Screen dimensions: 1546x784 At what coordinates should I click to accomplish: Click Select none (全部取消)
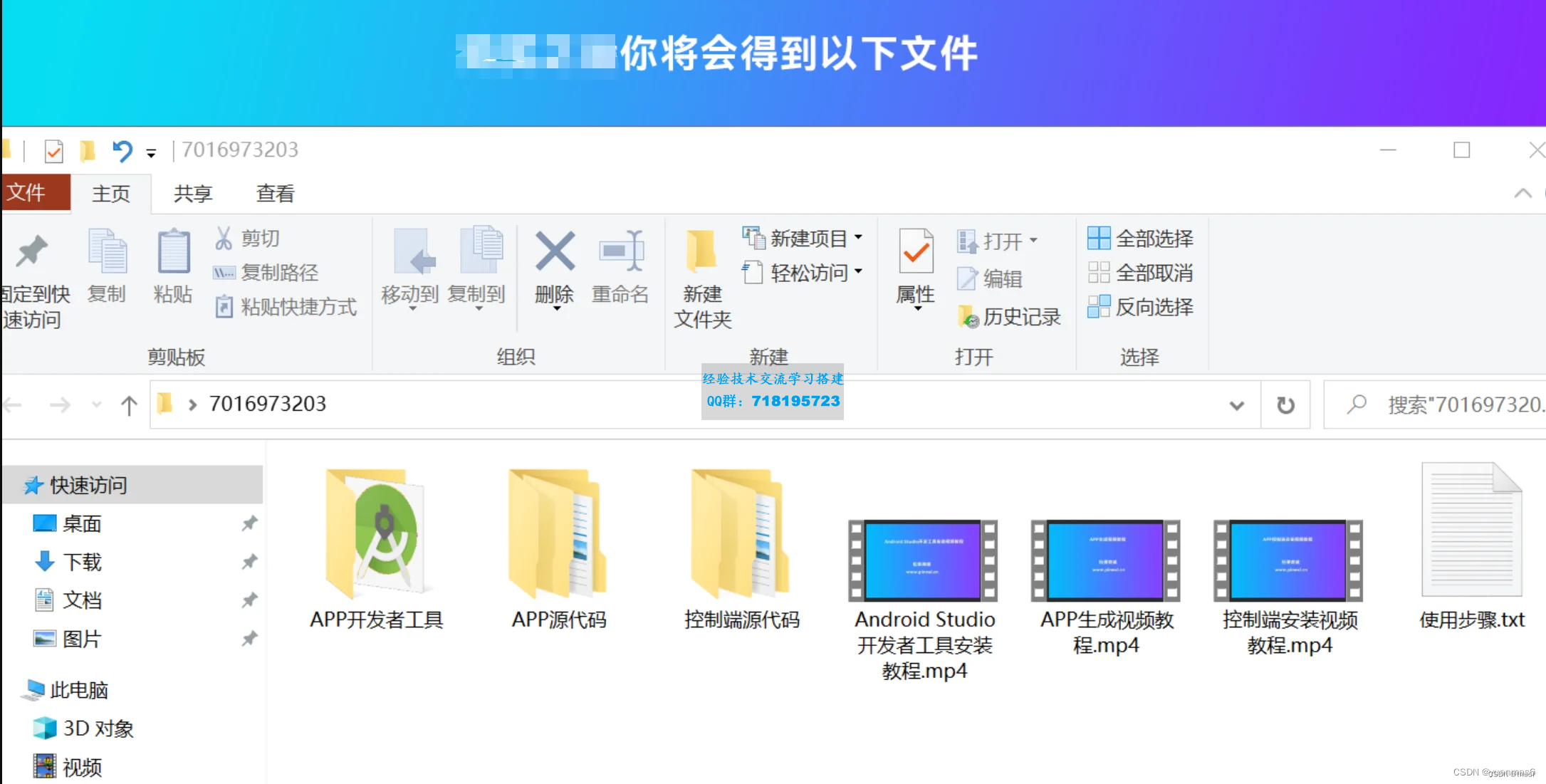(1140, 273)
